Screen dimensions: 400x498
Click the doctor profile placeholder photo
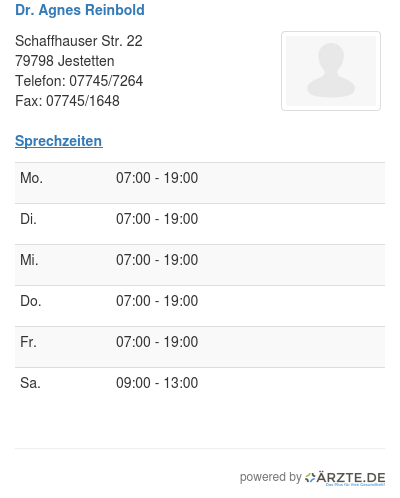[x=331, y=71]
